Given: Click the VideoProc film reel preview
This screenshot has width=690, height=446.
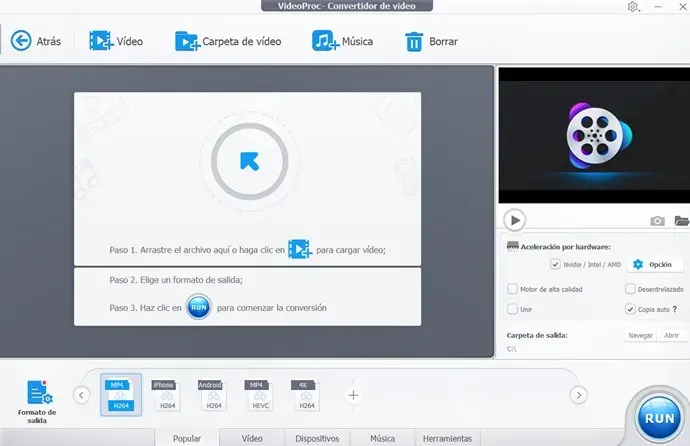Looking at the screenshot, I should 598,135.
